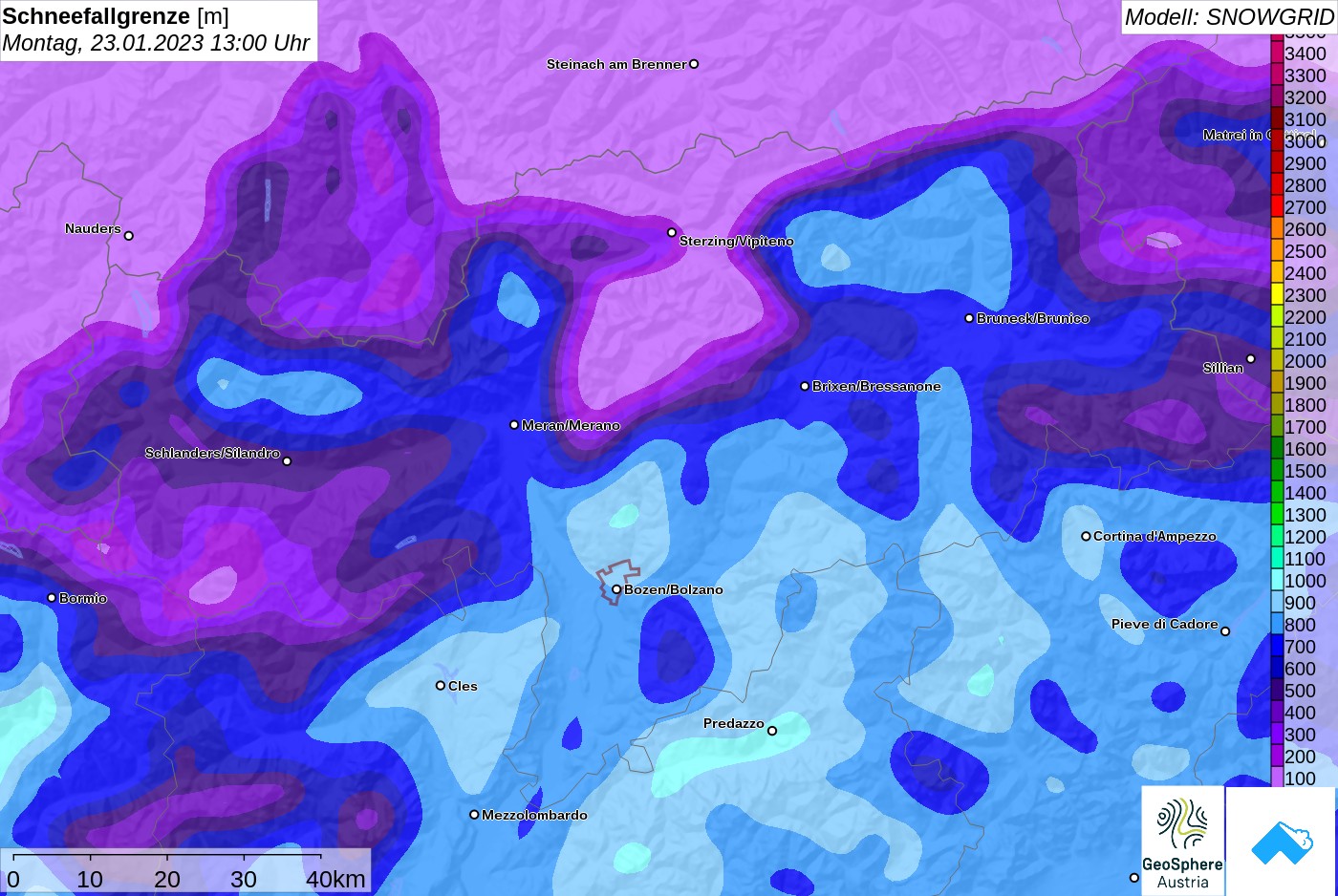The height and width of the screenshot is (896, 1338).
Task: Pick the 2200 m yellow legend swatch
Action: (1277, 317)
